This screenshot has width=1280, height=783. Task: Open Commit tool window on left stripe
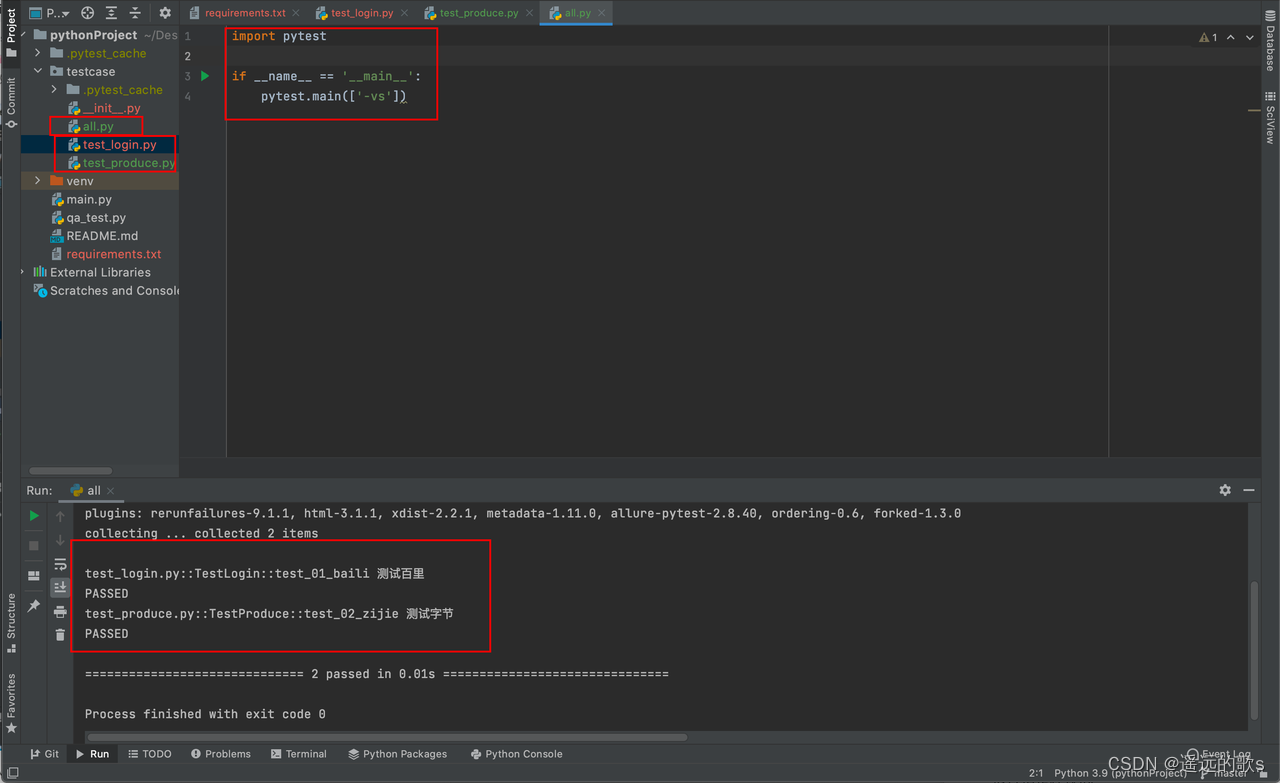(x=11, y=102)
